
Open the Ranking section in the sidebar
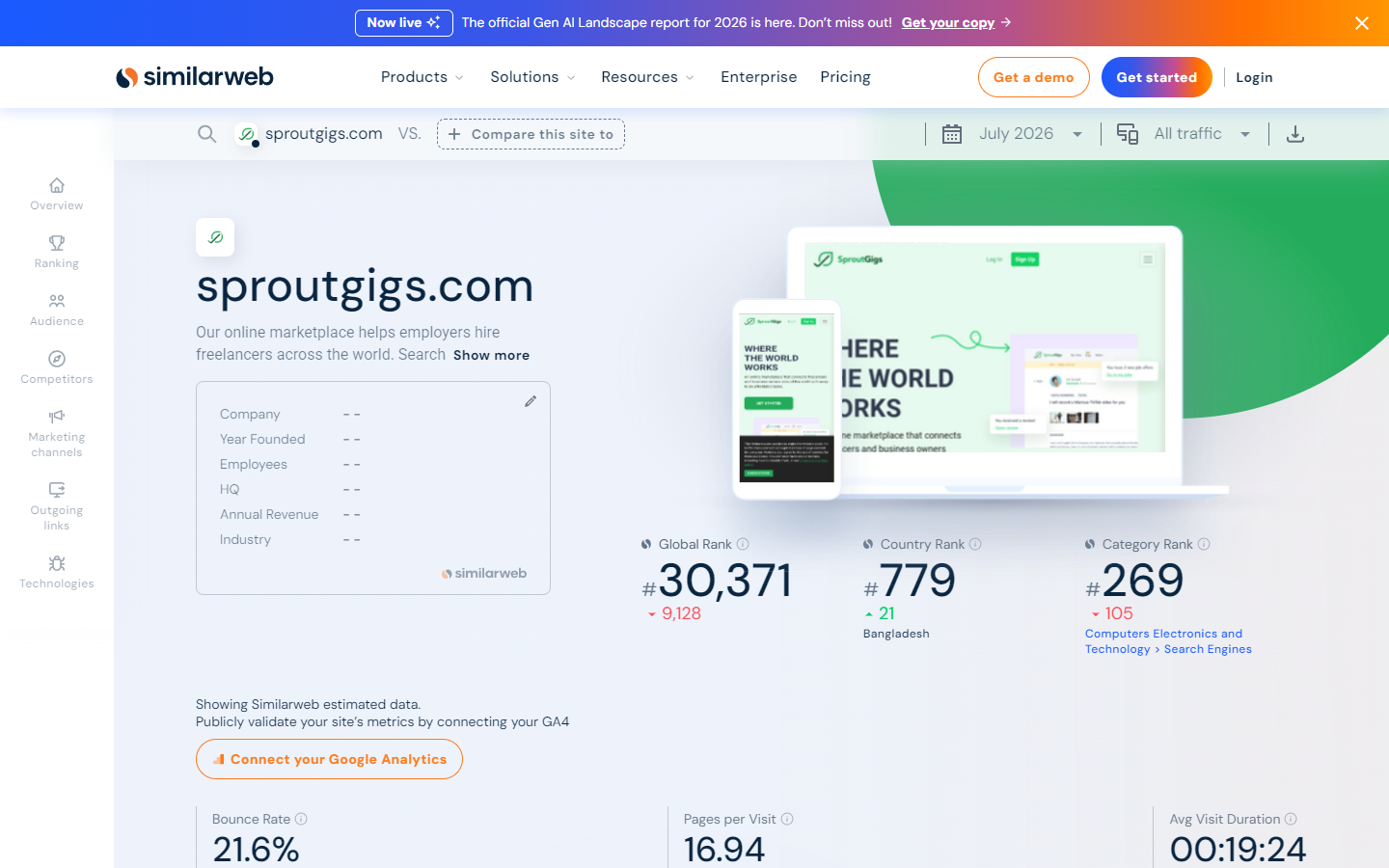pyautogui.click(x=57, y=252)
